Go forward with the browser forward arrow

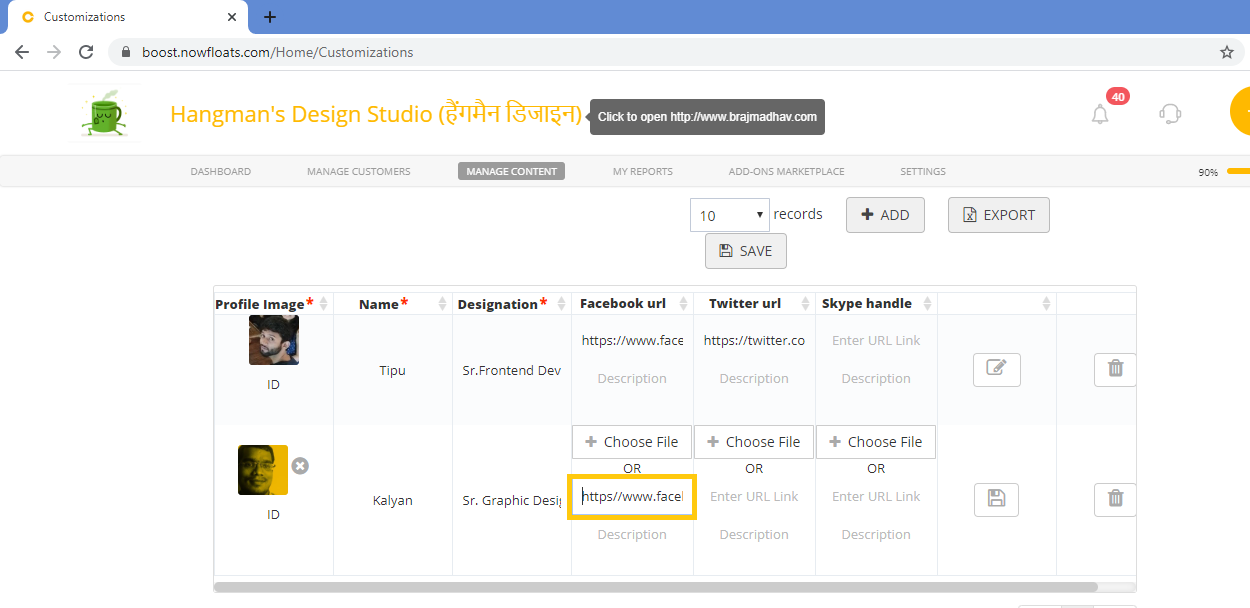coord(54,52)
